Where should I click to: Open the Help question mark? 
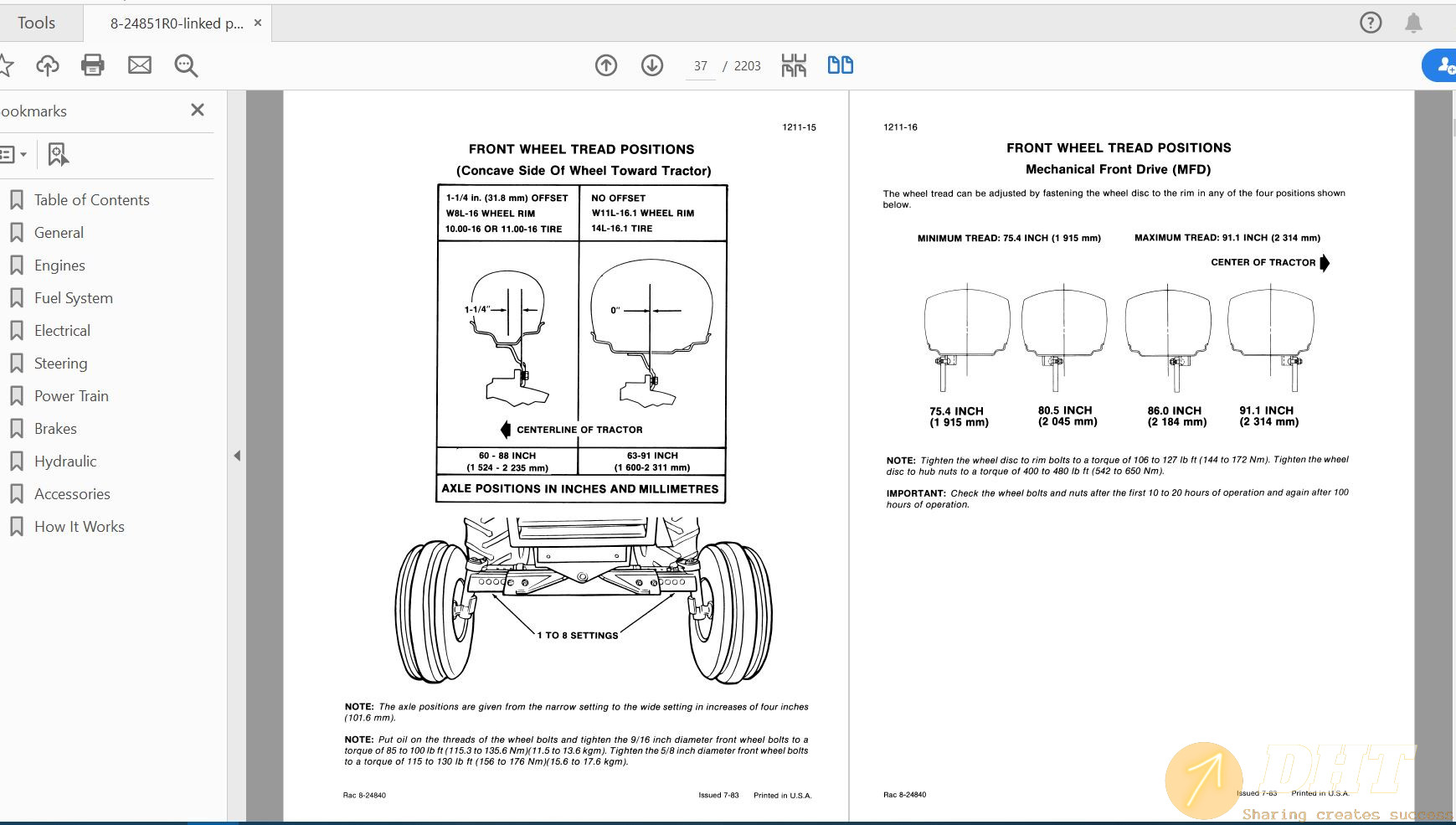pos(1371,22)
